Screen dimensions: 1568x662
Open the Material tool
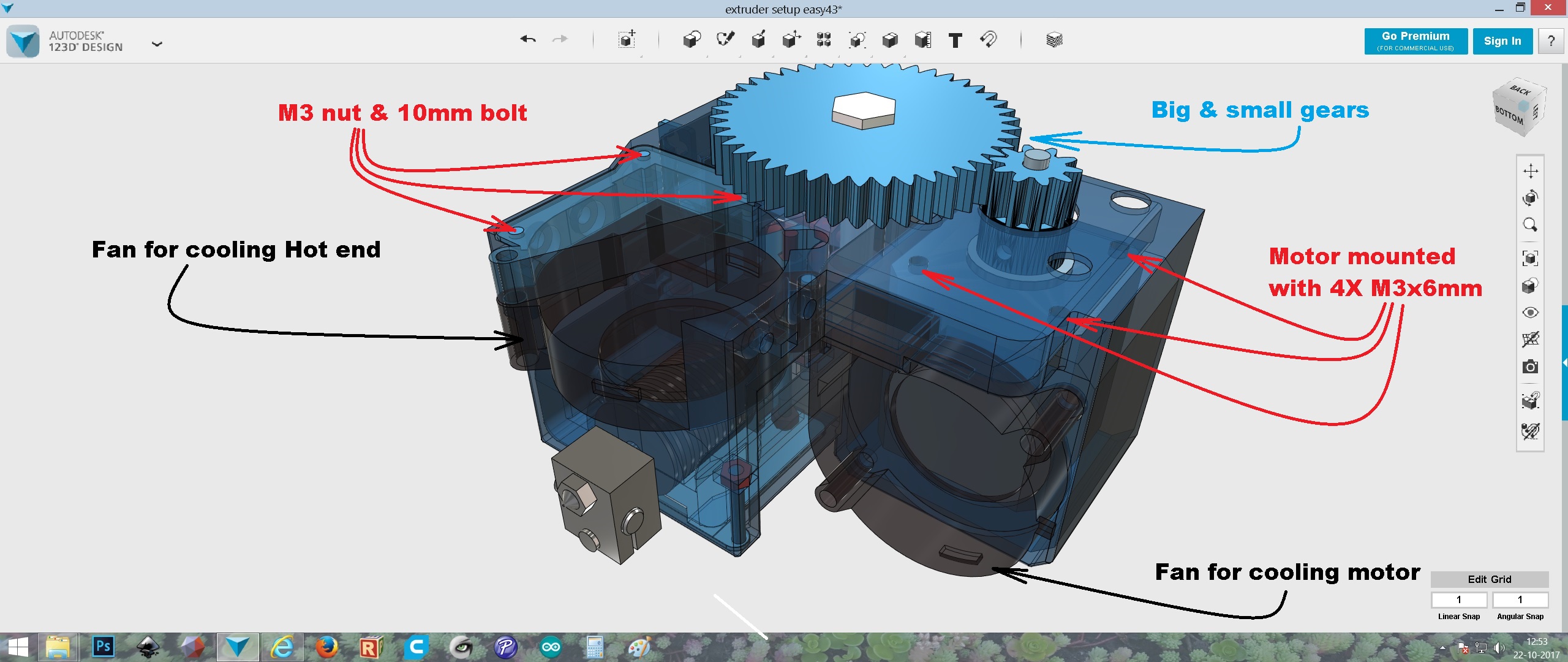click(1054, 40)
